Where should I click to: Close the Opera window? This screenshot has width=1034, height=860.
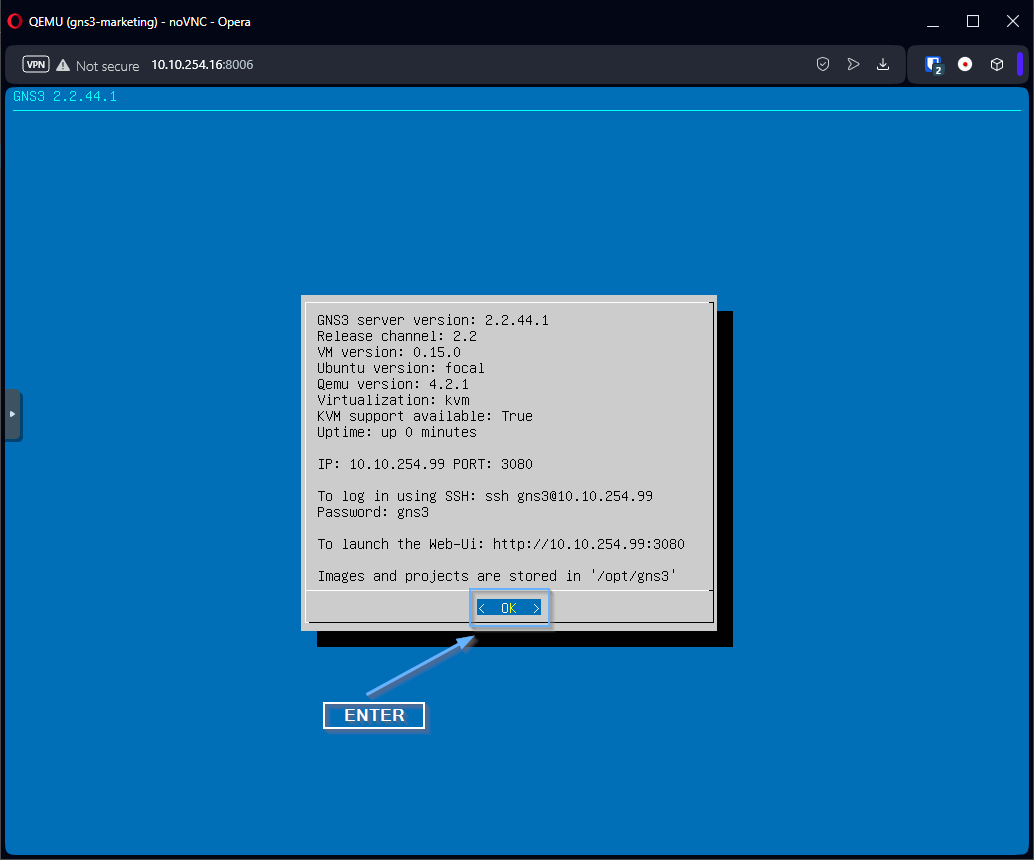tap(1010, 21)
